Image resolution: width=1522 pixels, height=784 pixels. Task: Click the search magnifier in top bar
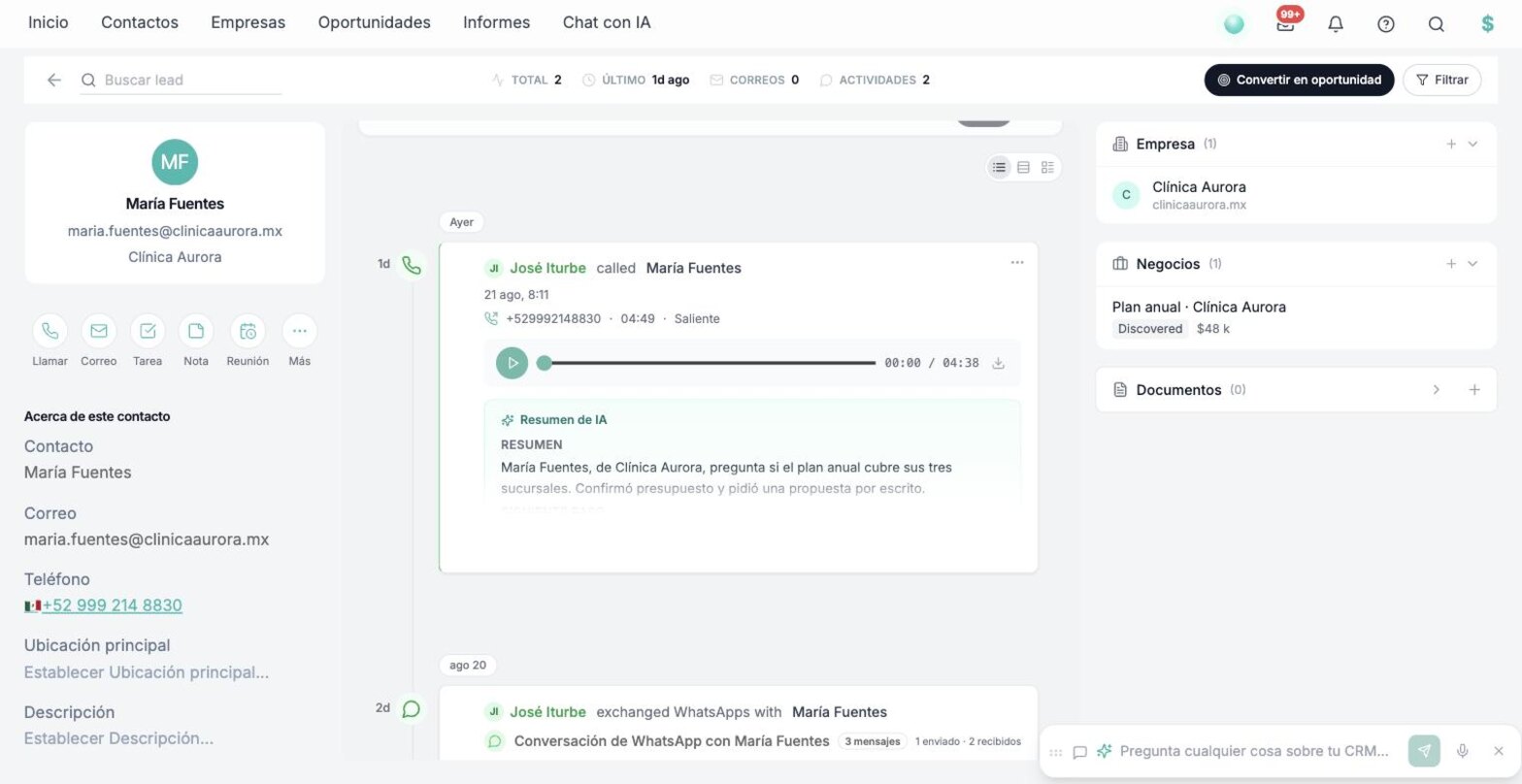point(1437,24)
